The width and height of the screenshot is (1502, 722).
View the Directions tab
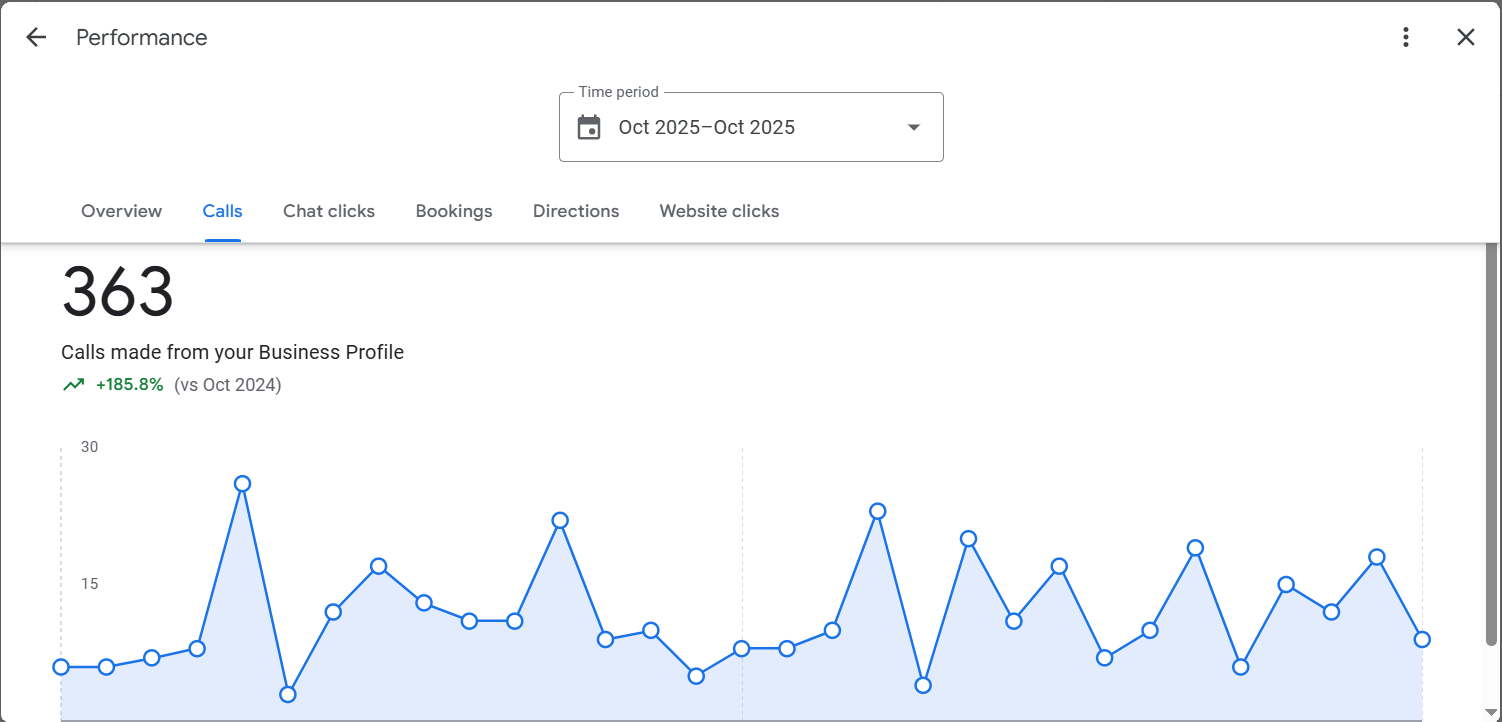pos(576,211)
